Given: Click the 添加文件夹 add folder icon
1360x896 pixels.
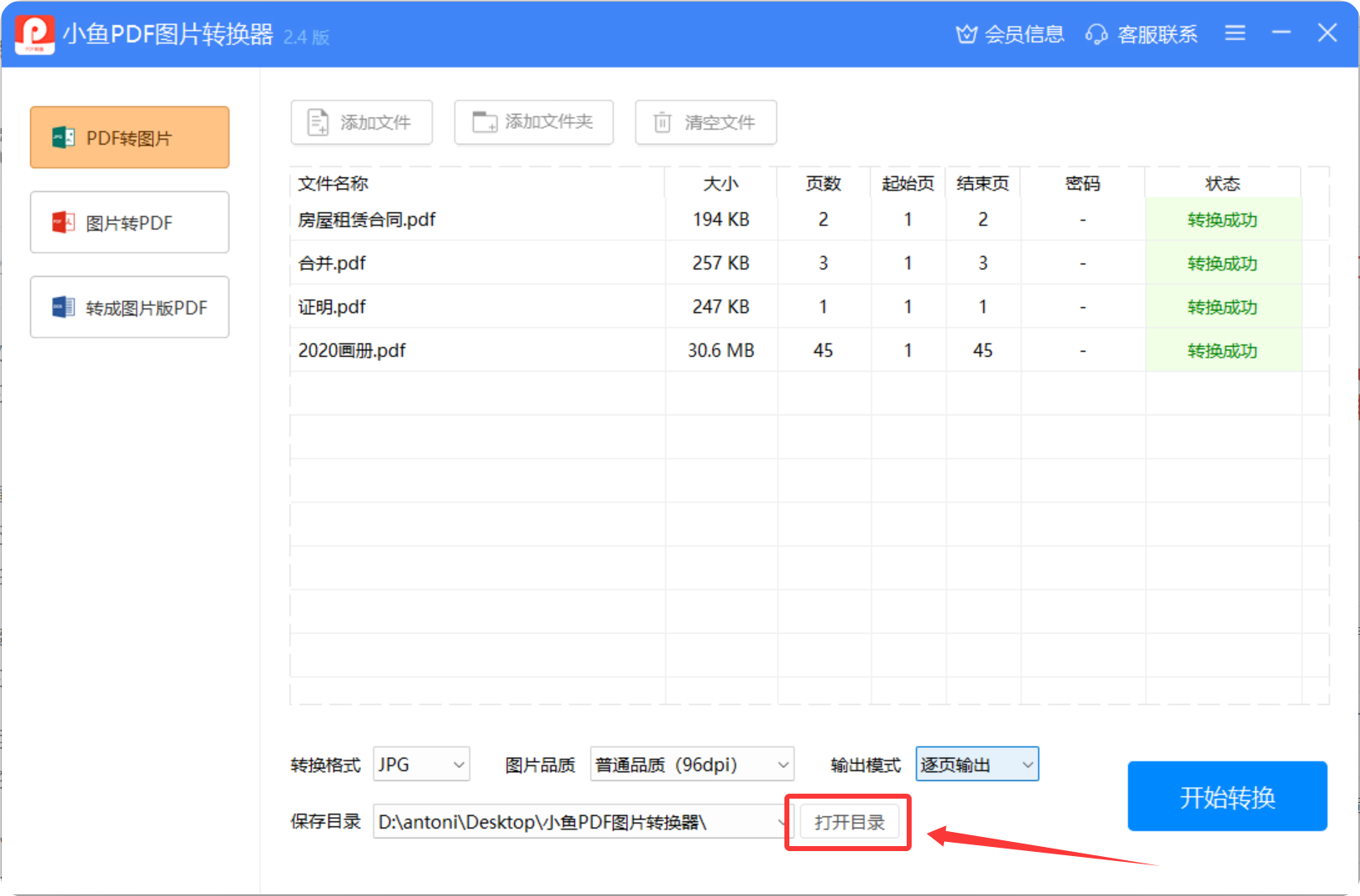Looking at the screenshot, I should coord(483,121).
